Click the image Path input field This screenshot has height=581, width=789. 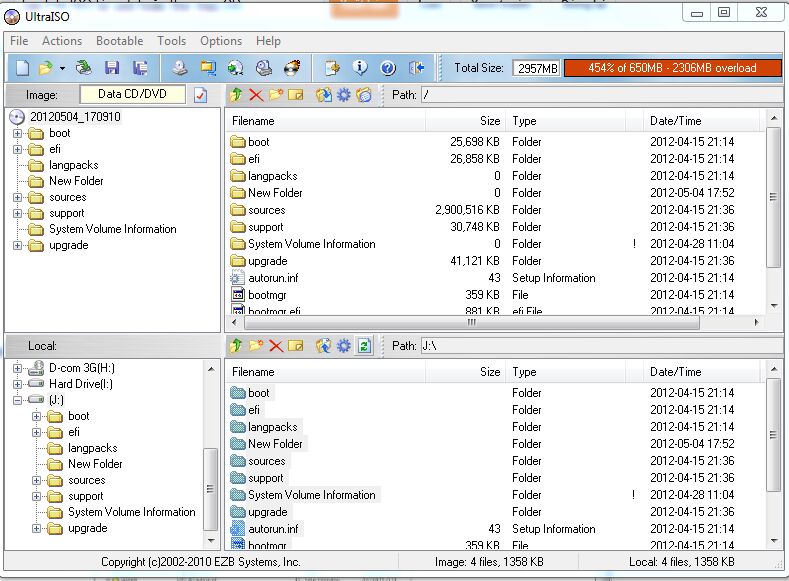point(603,95)
